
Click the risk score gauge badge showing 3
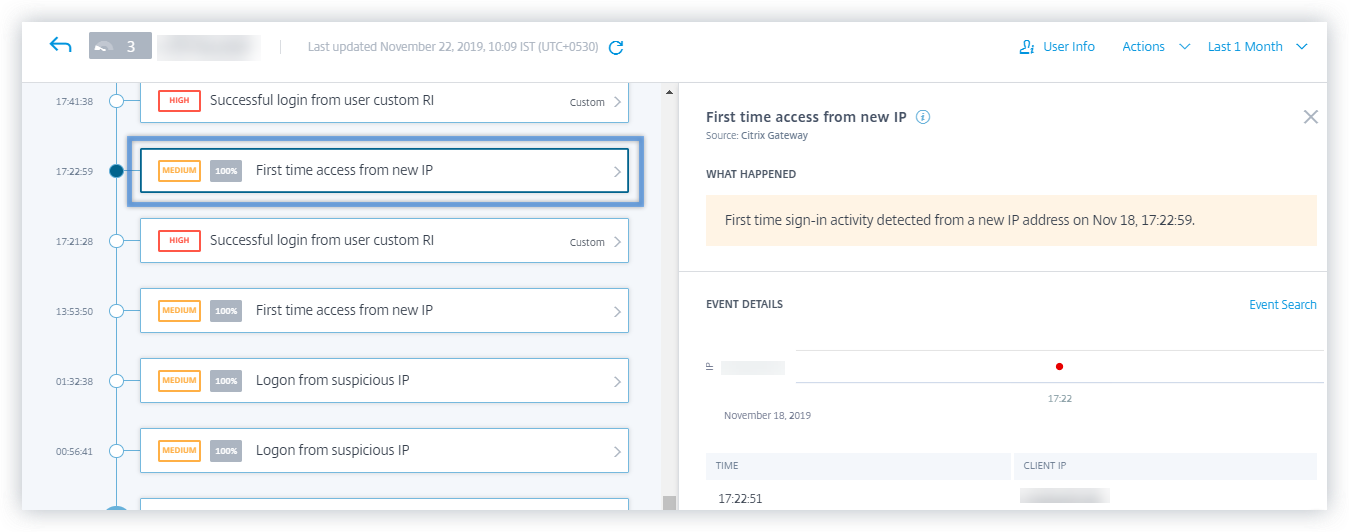119,47
